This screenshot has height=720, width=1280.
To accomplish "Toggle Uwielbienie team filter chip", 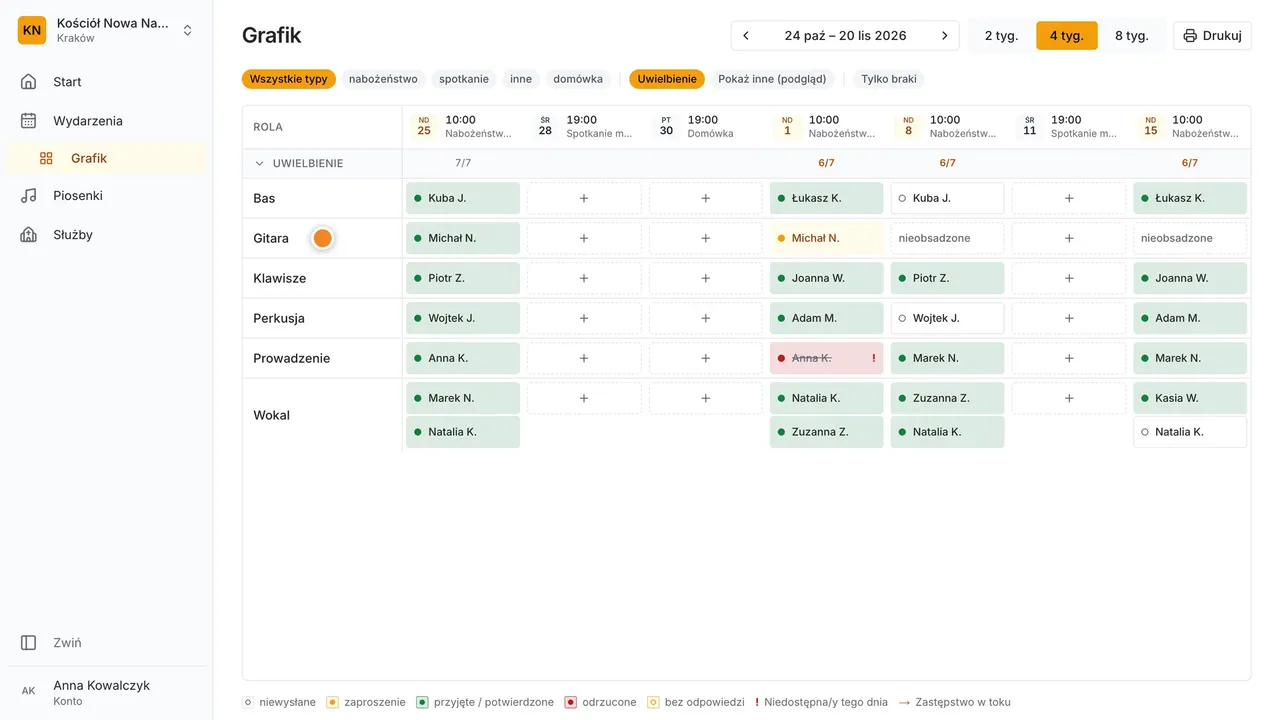I will [667, 79].
